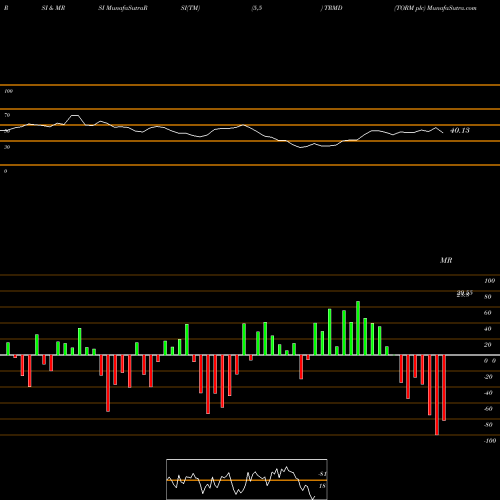500x500 pixels.
Task: Open the mini RSI overview chart thumbnail
Action: 247,479
